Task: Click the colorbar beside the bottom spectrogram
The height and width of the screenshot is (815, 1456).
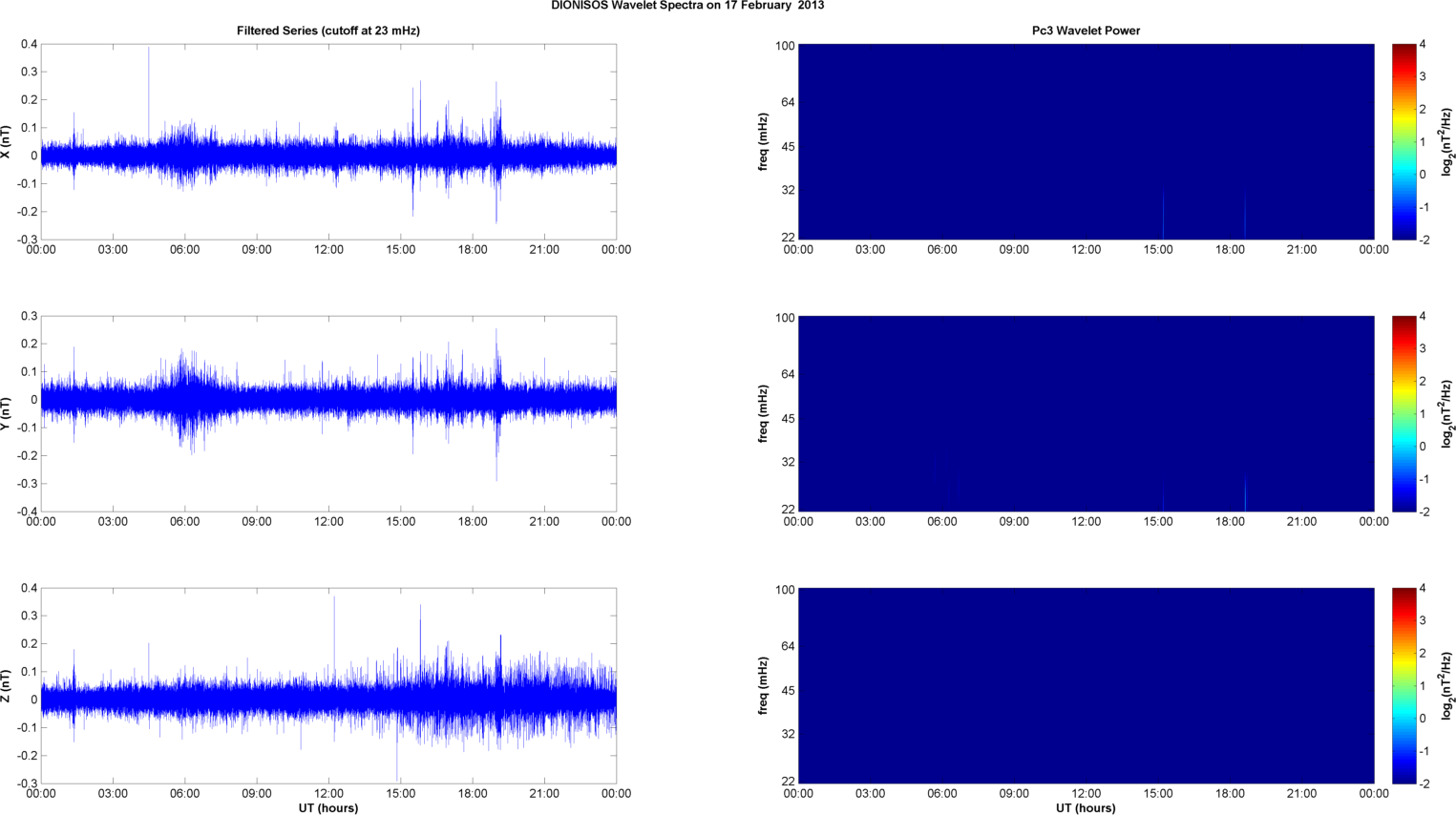Action: pyautogui.click(x=1403, y=686)
